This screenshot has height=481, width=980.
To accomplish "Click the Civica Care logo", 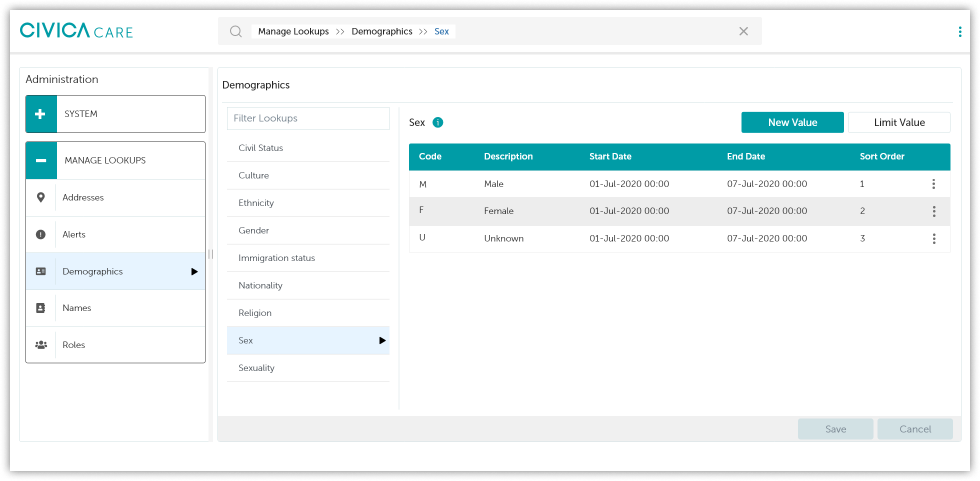I will (76, 31).
